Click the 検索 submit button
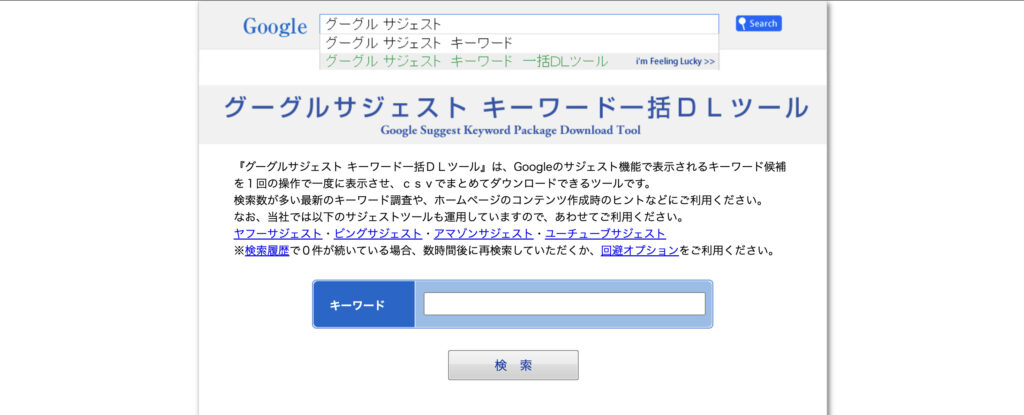The image size is (1024, 415). [513, 365]
